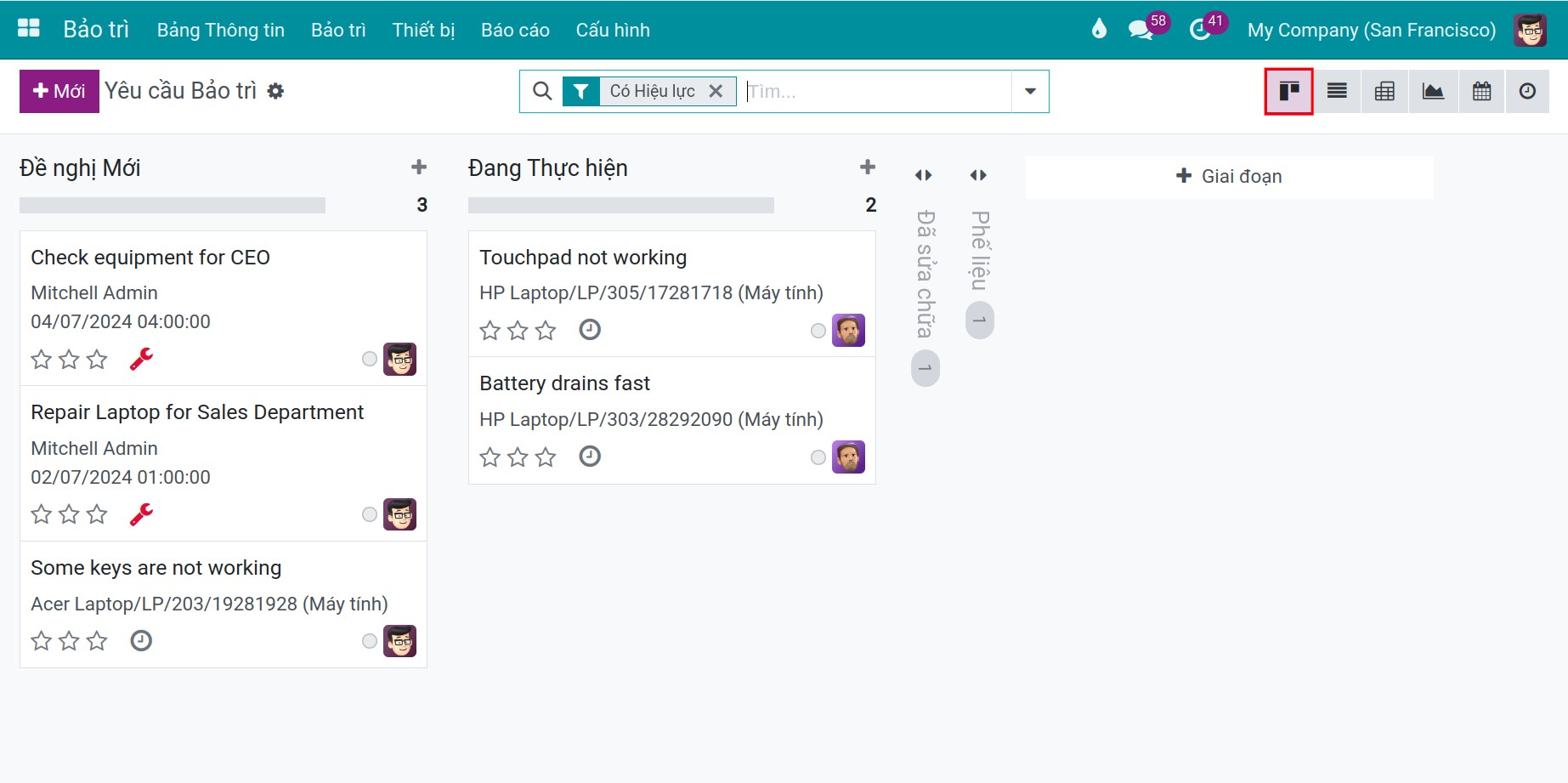The height and width of the screenshot is (783, 1568).
Task: Remove the Có Hiệu lực filter
Action: 716,91
